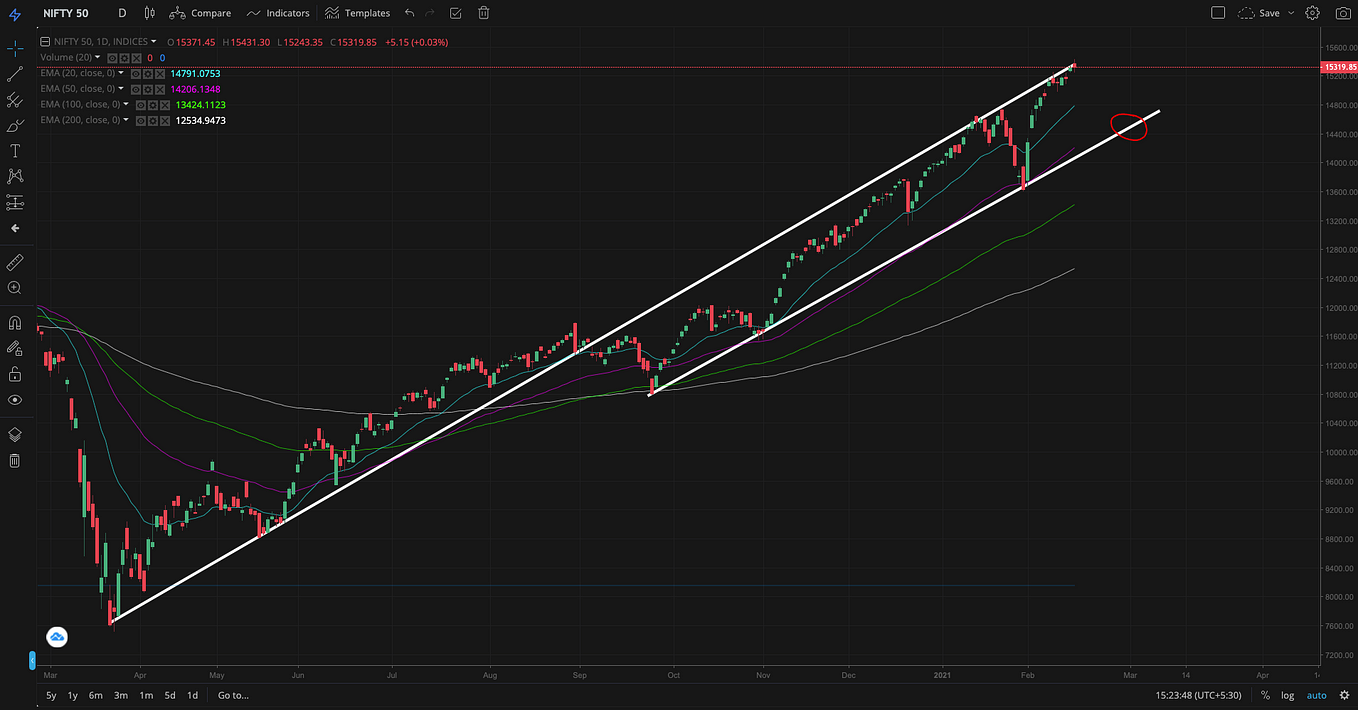1358x710 pixels.
Task: Select the prediction and measurement tool
Action: click(15, 202)
